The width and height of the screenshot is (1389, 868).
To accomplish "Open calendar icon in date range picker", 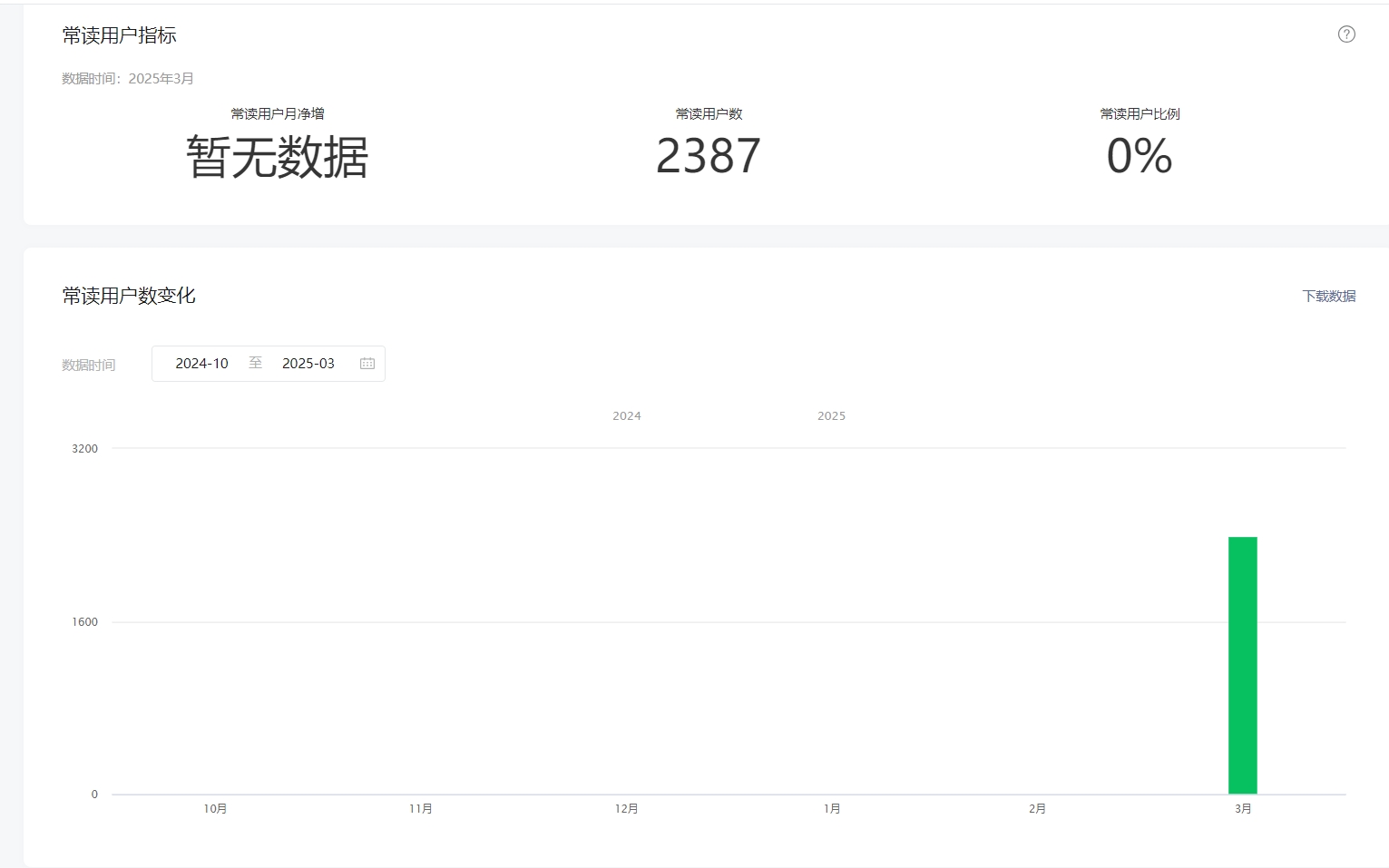I will (x=367, y=364).
